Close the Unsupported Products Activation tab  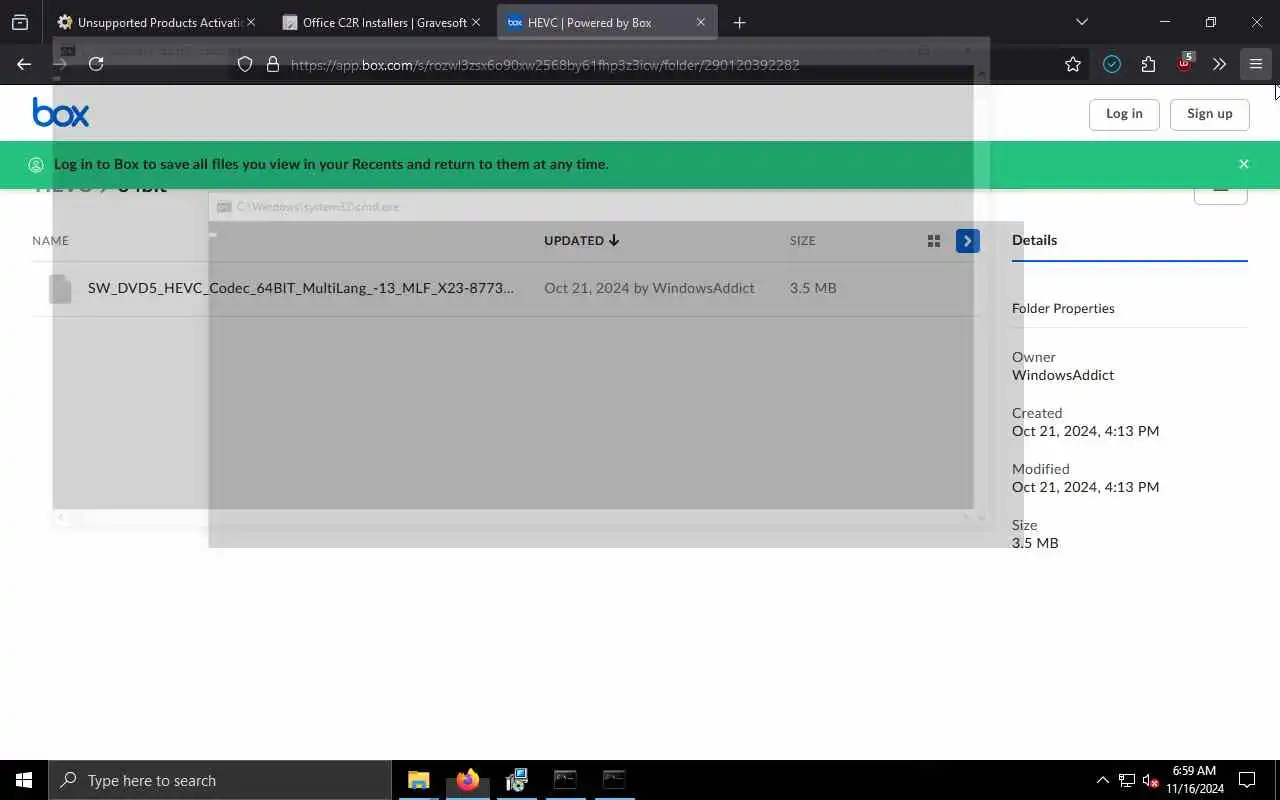(x=250, y=22)
